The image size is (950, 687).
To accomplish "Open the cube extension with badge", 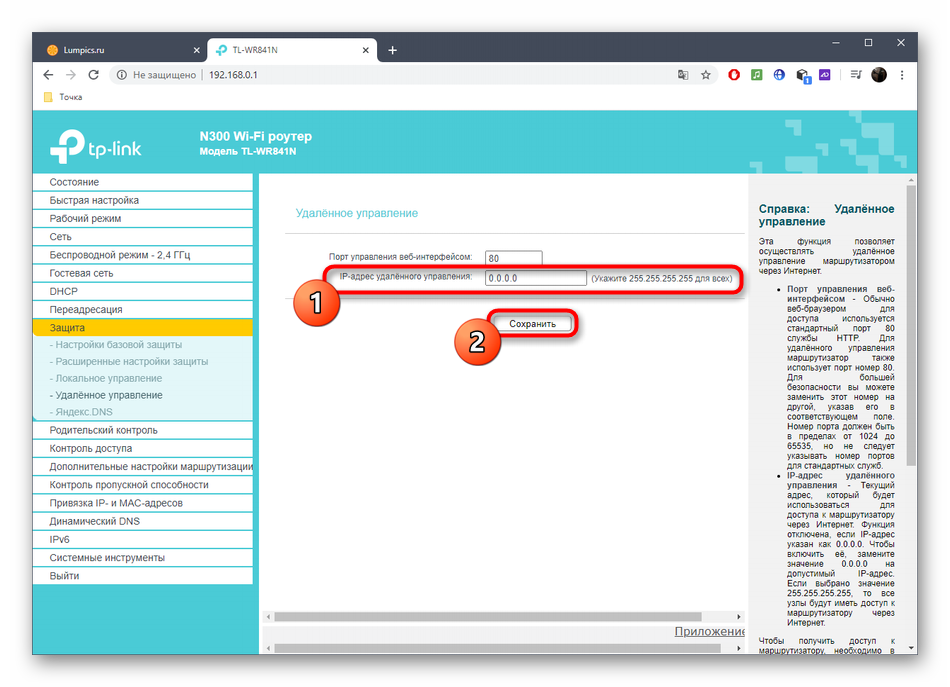I will pos(803,76).
